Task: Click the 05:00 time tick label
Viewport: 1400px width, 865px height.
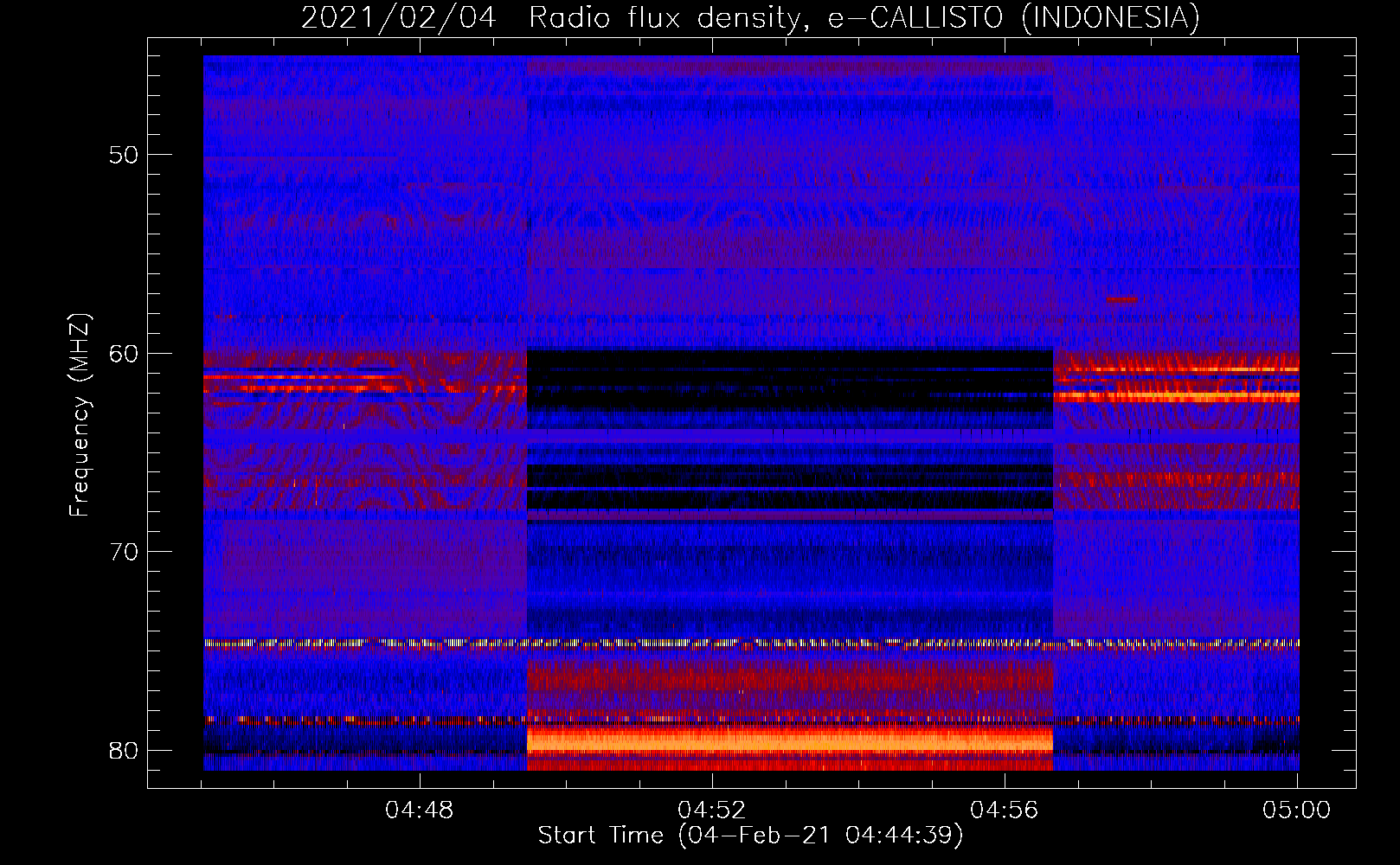Action: click(x=1296, y=811)
